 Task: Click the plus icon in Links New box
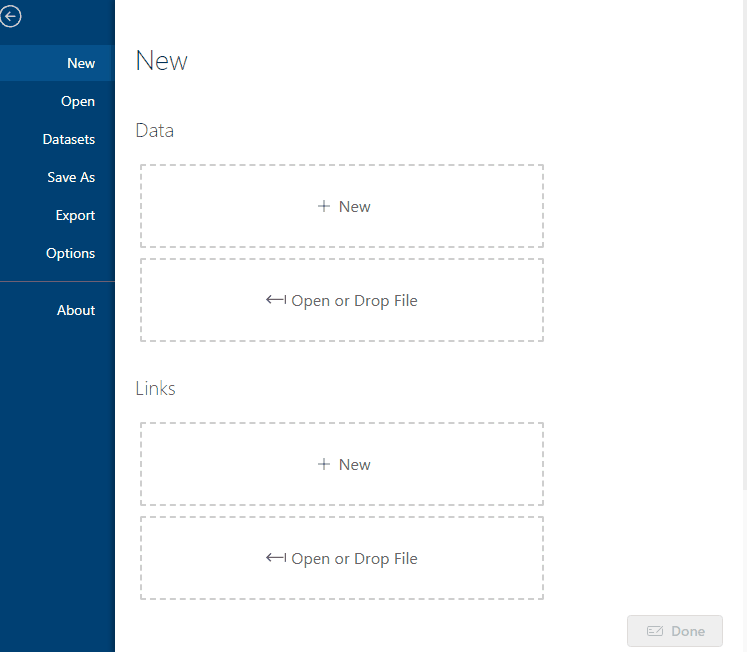[324, 464]
